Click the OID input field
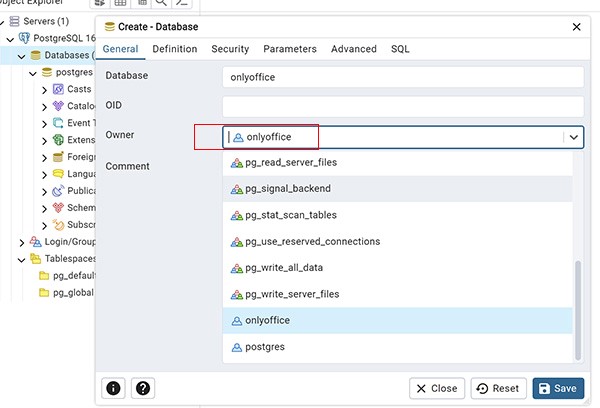This screenshot has width=600, height=408. click(403, 106)
